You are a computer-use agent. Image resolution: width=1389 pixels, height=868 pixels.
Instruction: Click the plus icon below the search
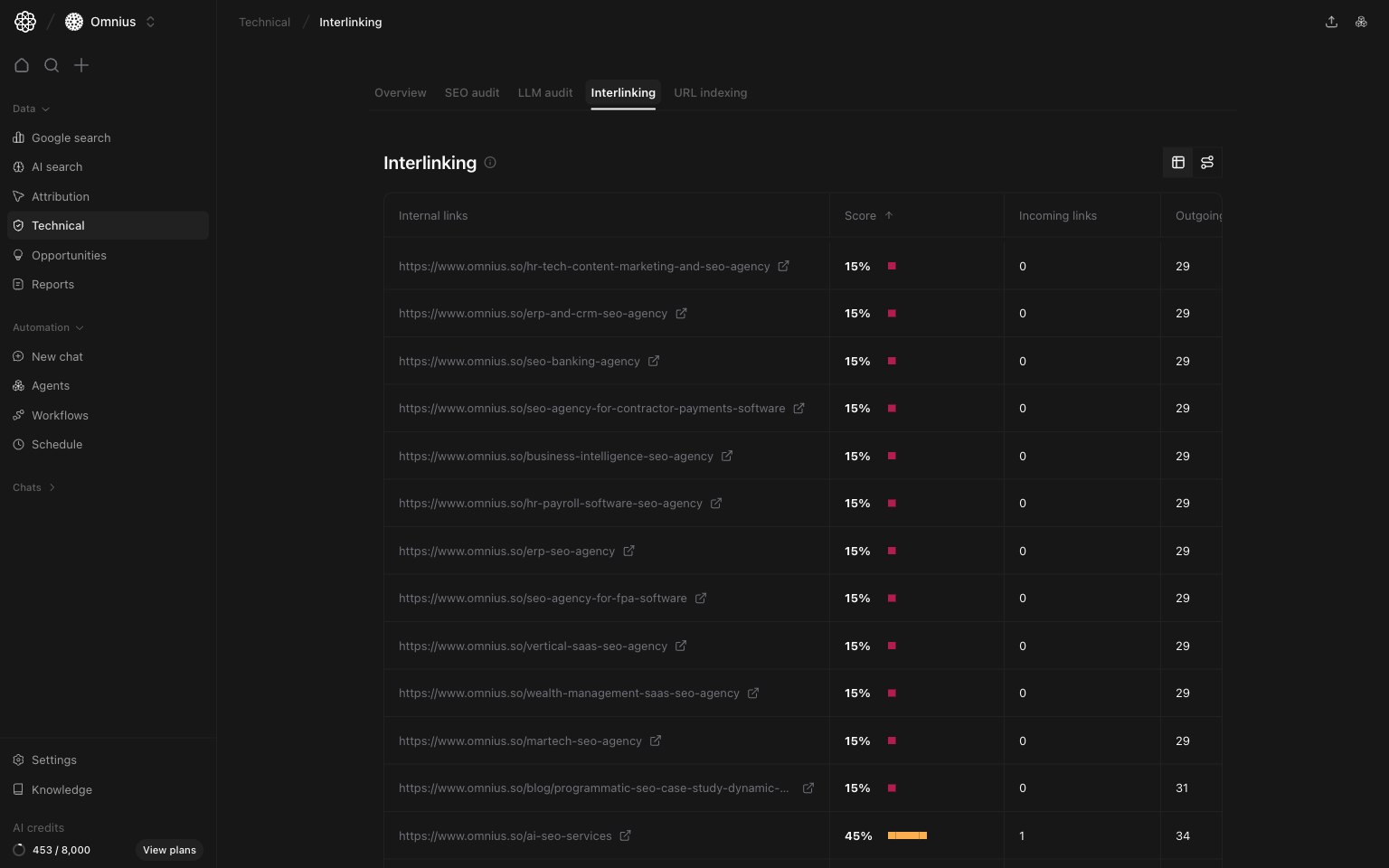coord(81,65)
